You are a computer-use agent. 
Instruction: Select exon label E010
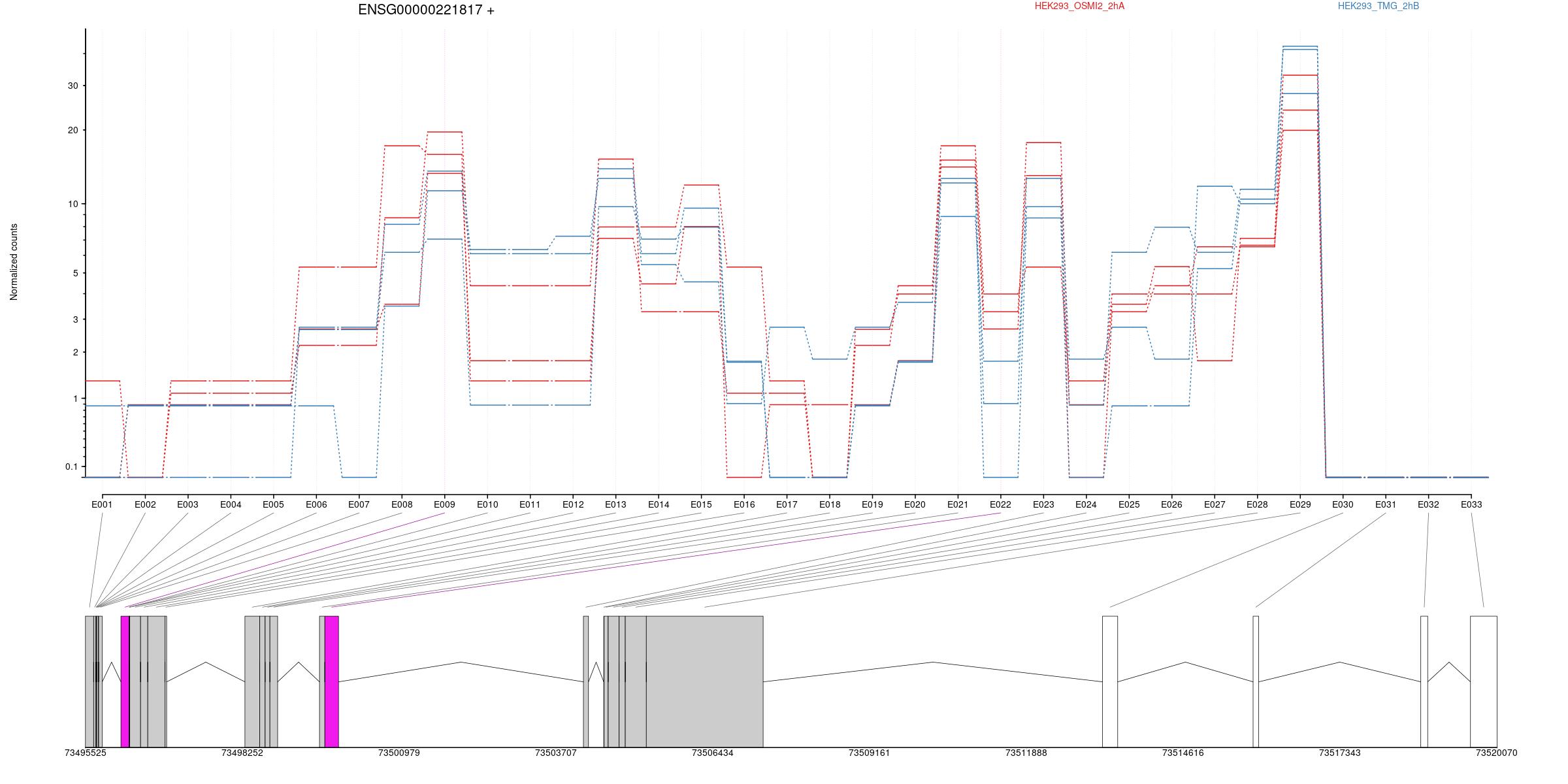(x=487, y=504)
